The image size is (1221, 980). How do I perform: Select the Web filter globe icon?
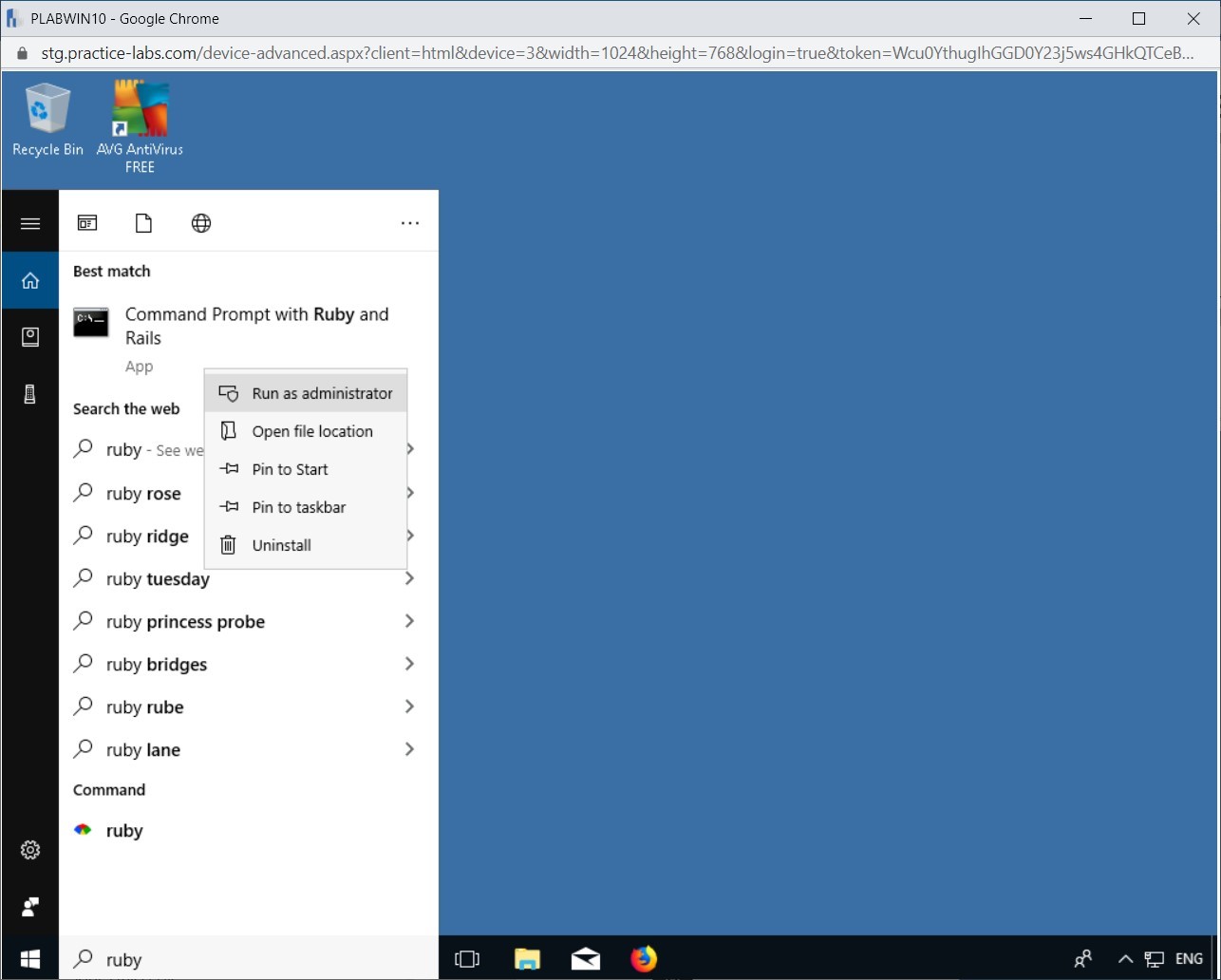(201, 223)
